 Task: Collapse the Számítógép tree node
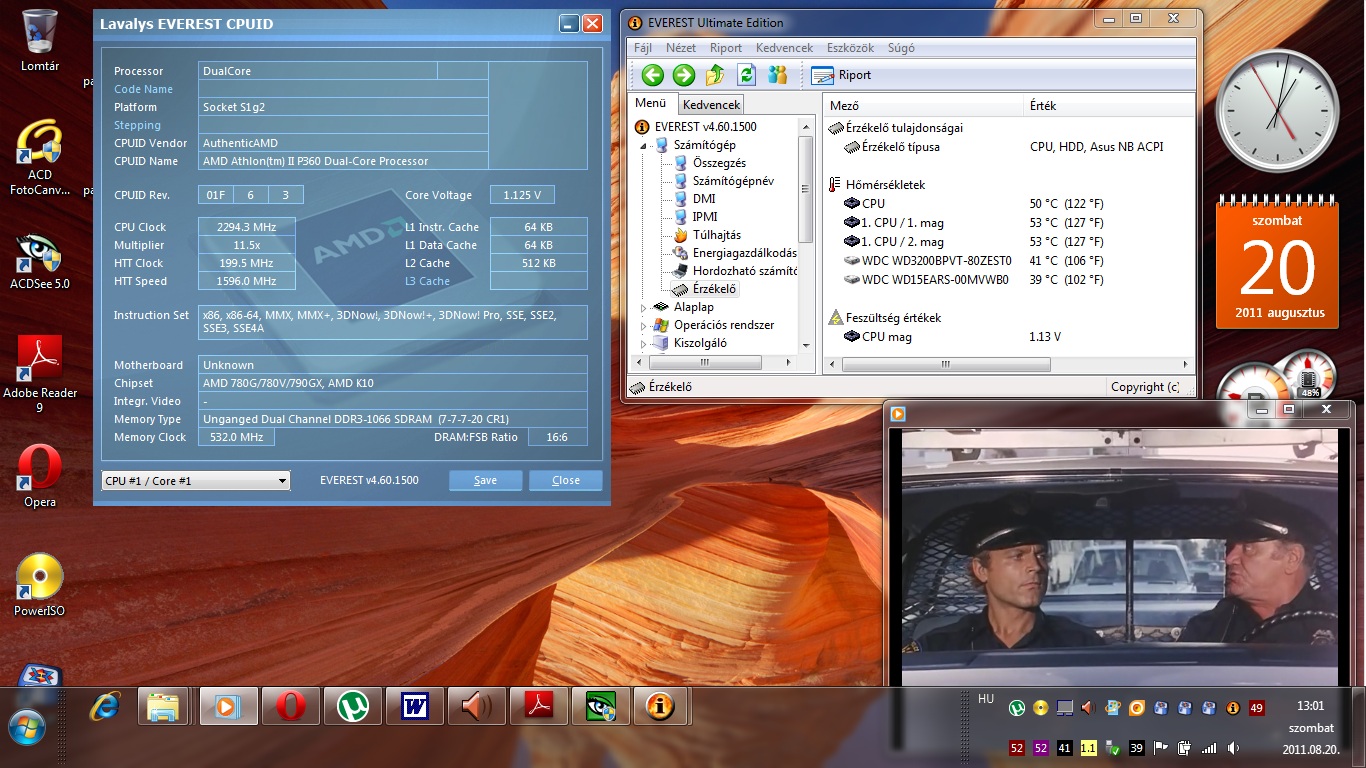tap(645, 145)
